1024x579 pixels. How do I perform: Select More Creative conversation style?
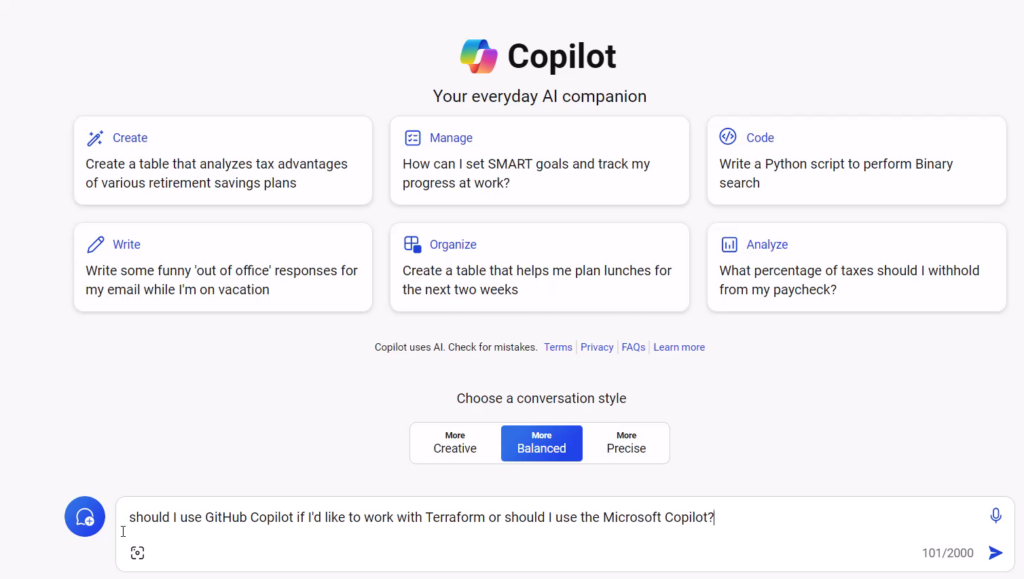pos(455,443)
